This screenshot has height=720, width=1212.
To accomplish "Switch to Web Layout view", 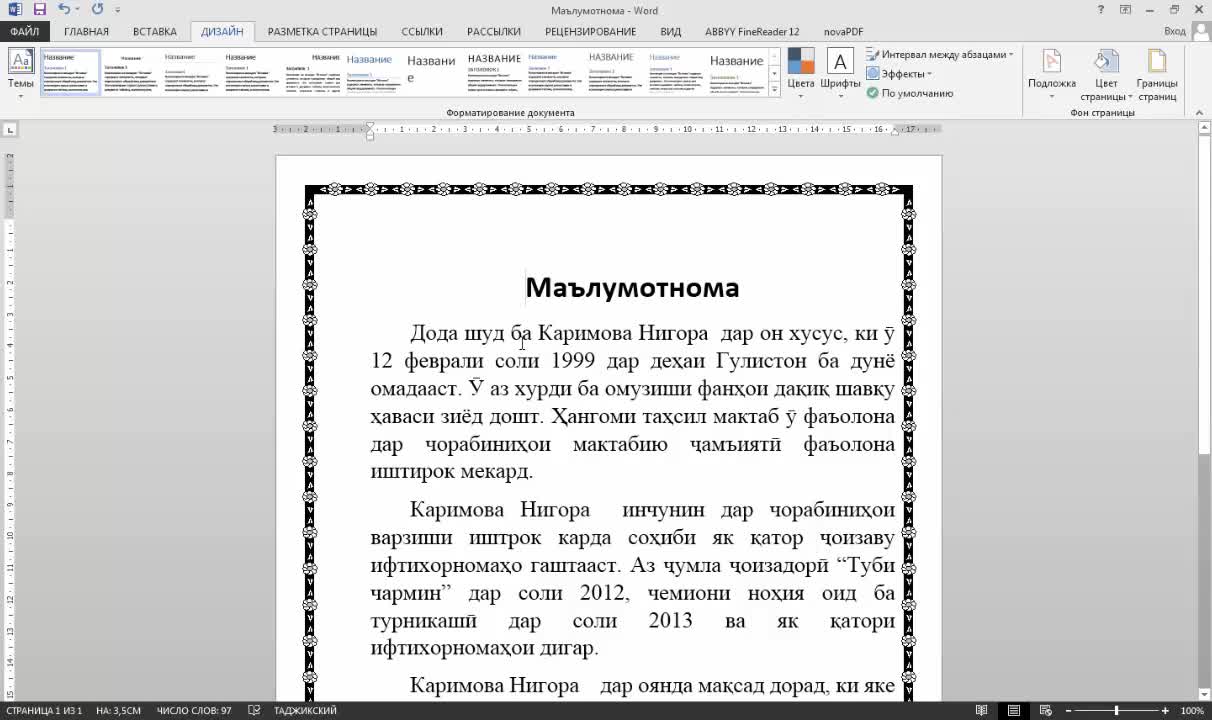I will click(x=1045, y=711).
